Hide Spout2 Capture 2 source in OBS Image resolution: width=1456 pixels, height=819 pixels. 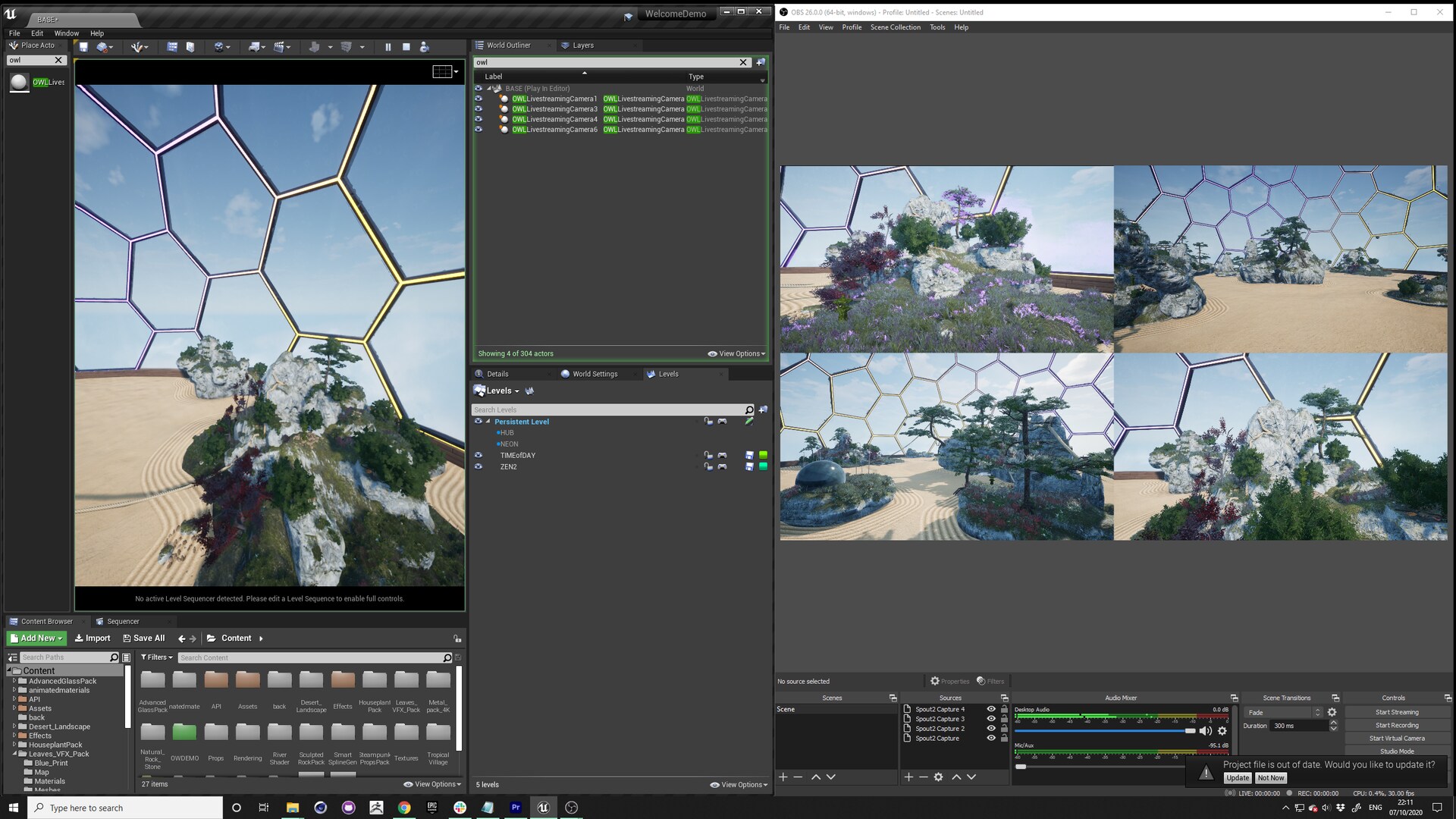[991, 729]
